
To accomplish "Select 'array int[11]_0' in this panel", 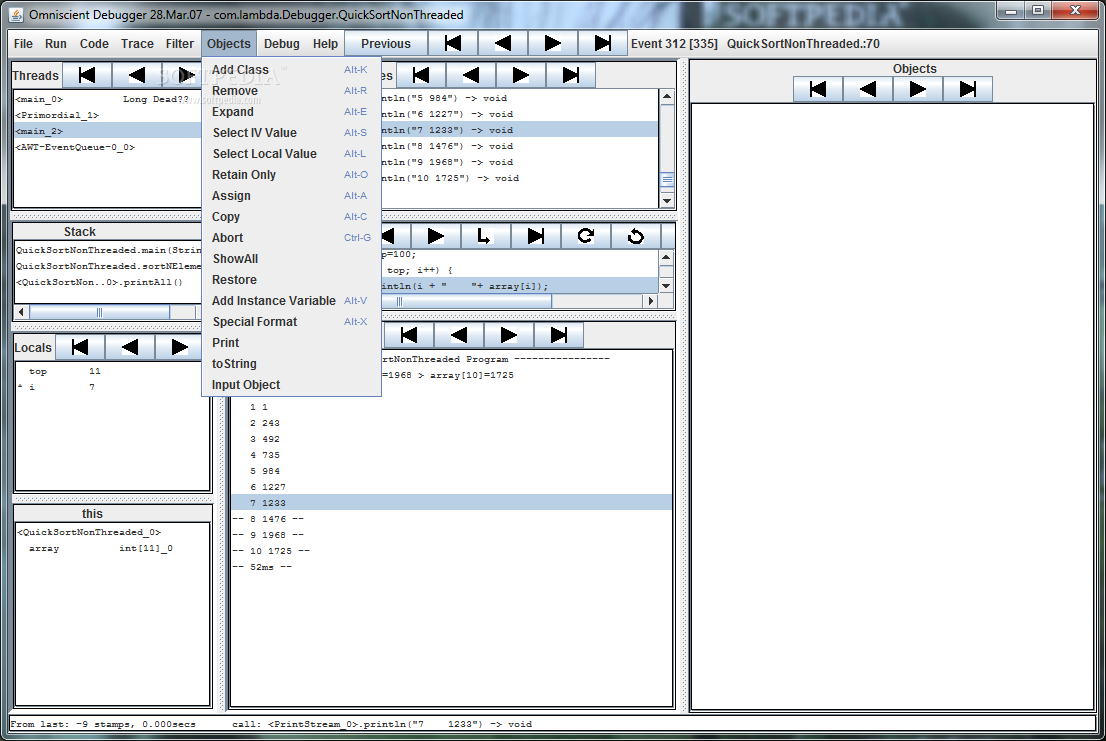I will (112, 549).
